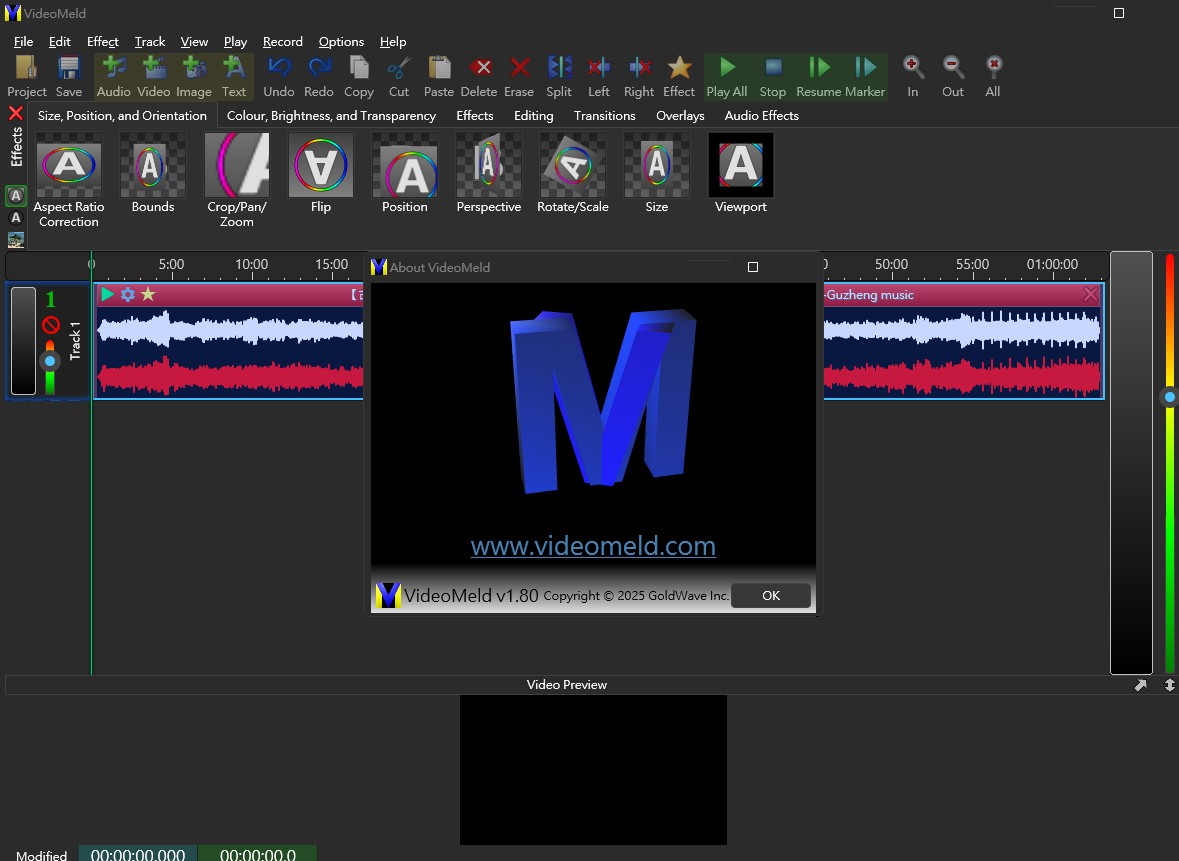The height and width of the screenshot is (861, 1179).
Task: Open the Effect menu
Action: pos(102,42)
